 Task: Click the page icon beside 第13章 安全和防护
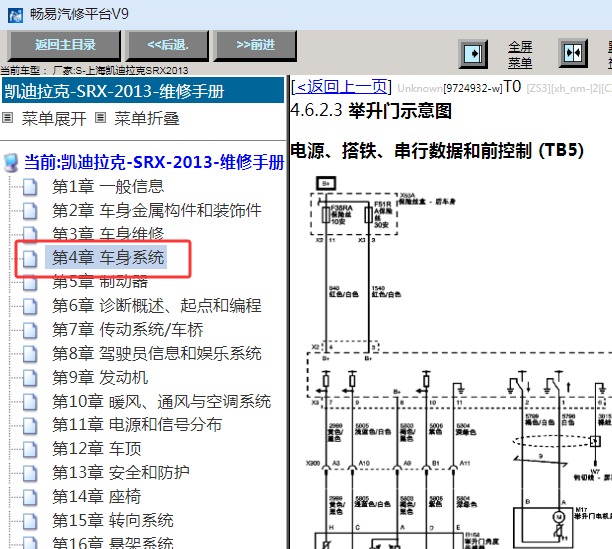point(30,473)
